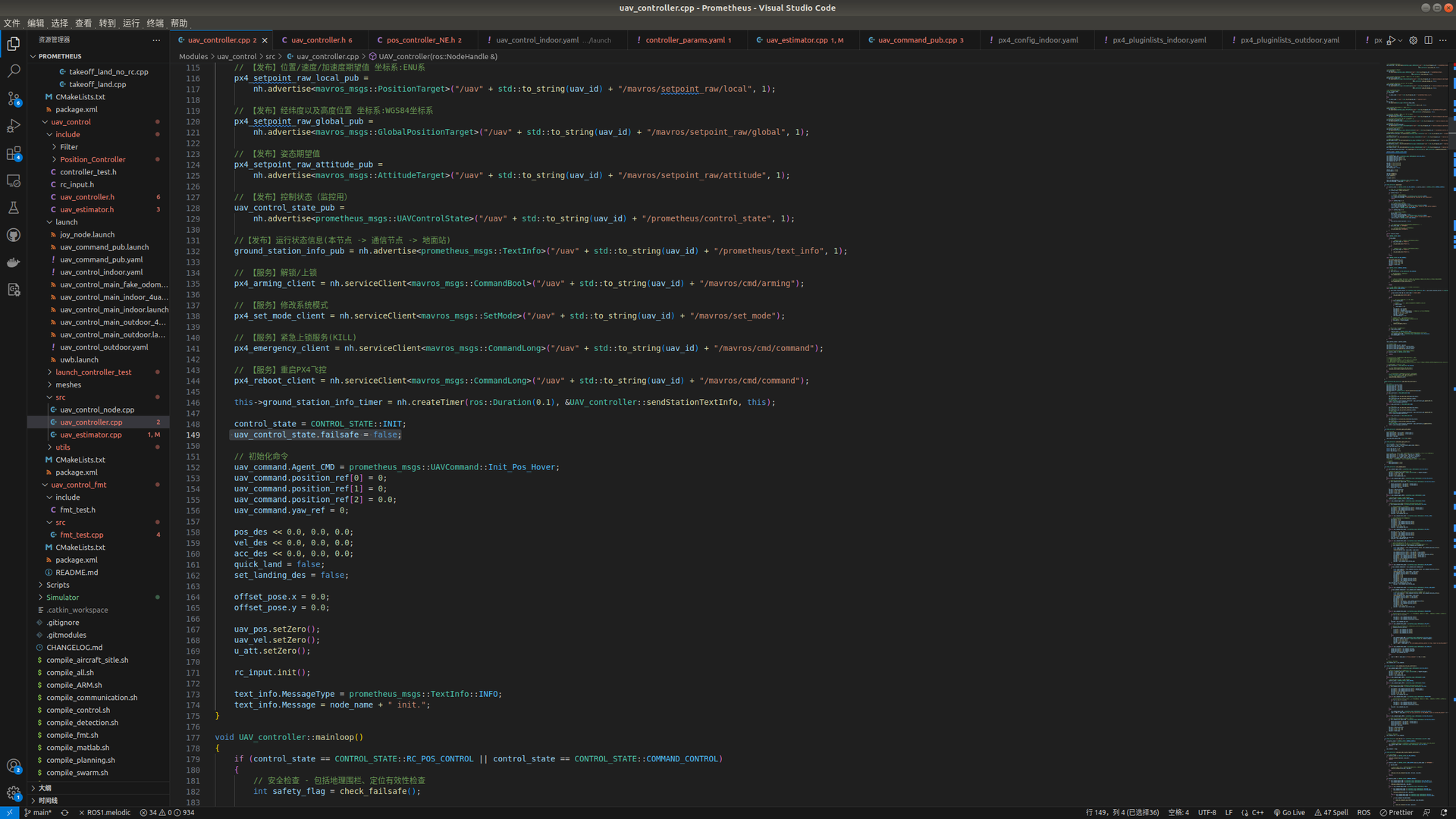Open the Manage gear icon
Viewport: 1456px width, 819px height.
tap(14, 793)
